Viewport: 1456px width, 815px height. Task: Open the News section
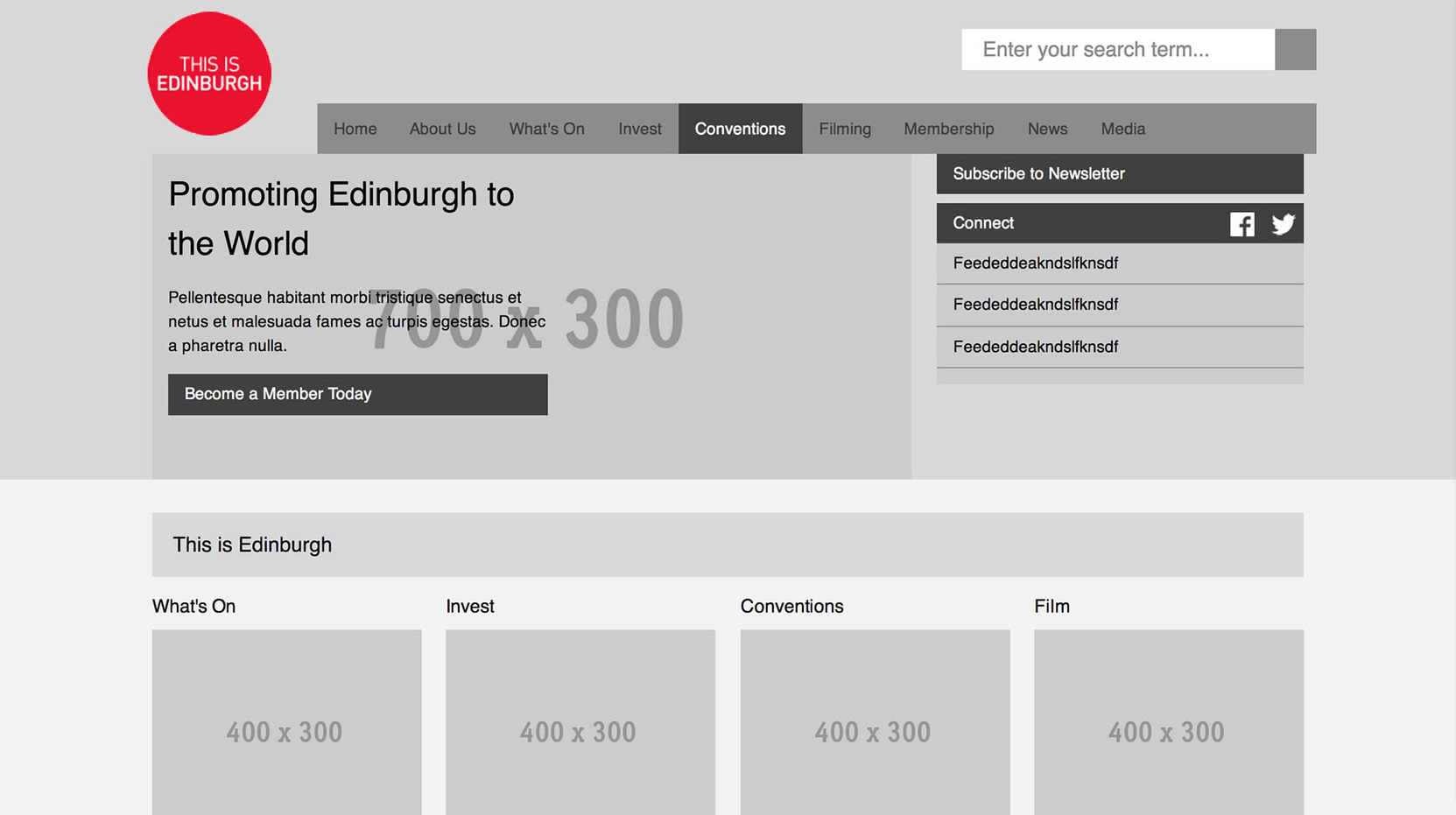1047,129
